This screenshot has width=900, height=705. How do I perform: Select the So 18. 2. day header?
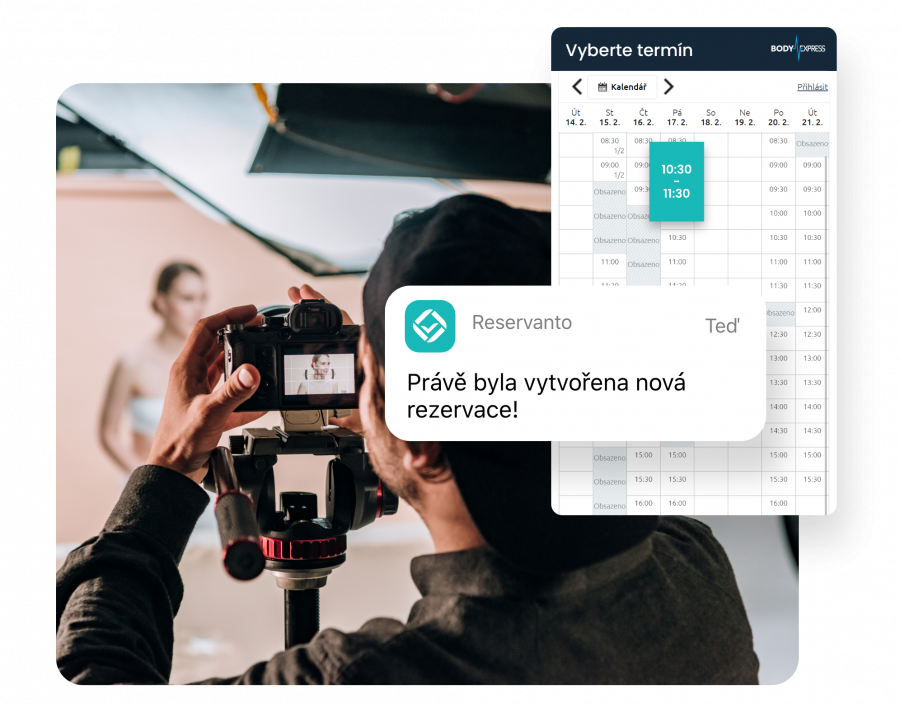click(712, 116)
